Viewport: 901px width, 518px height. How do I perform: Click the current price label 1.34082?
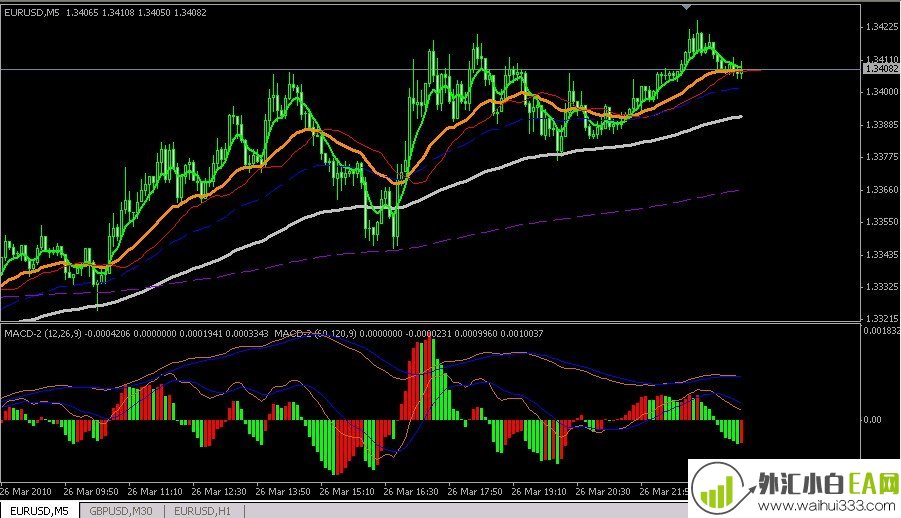[x=881, y=69]
